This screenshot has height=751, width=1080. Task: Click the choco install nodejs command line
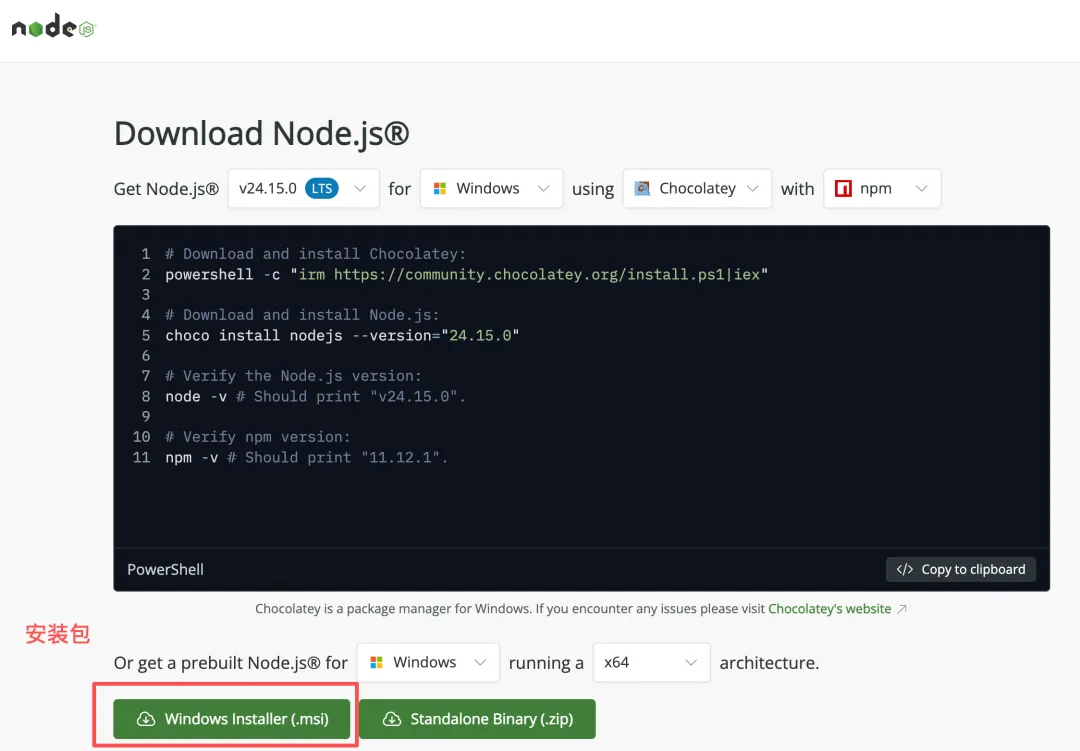[x=342, y=335]
